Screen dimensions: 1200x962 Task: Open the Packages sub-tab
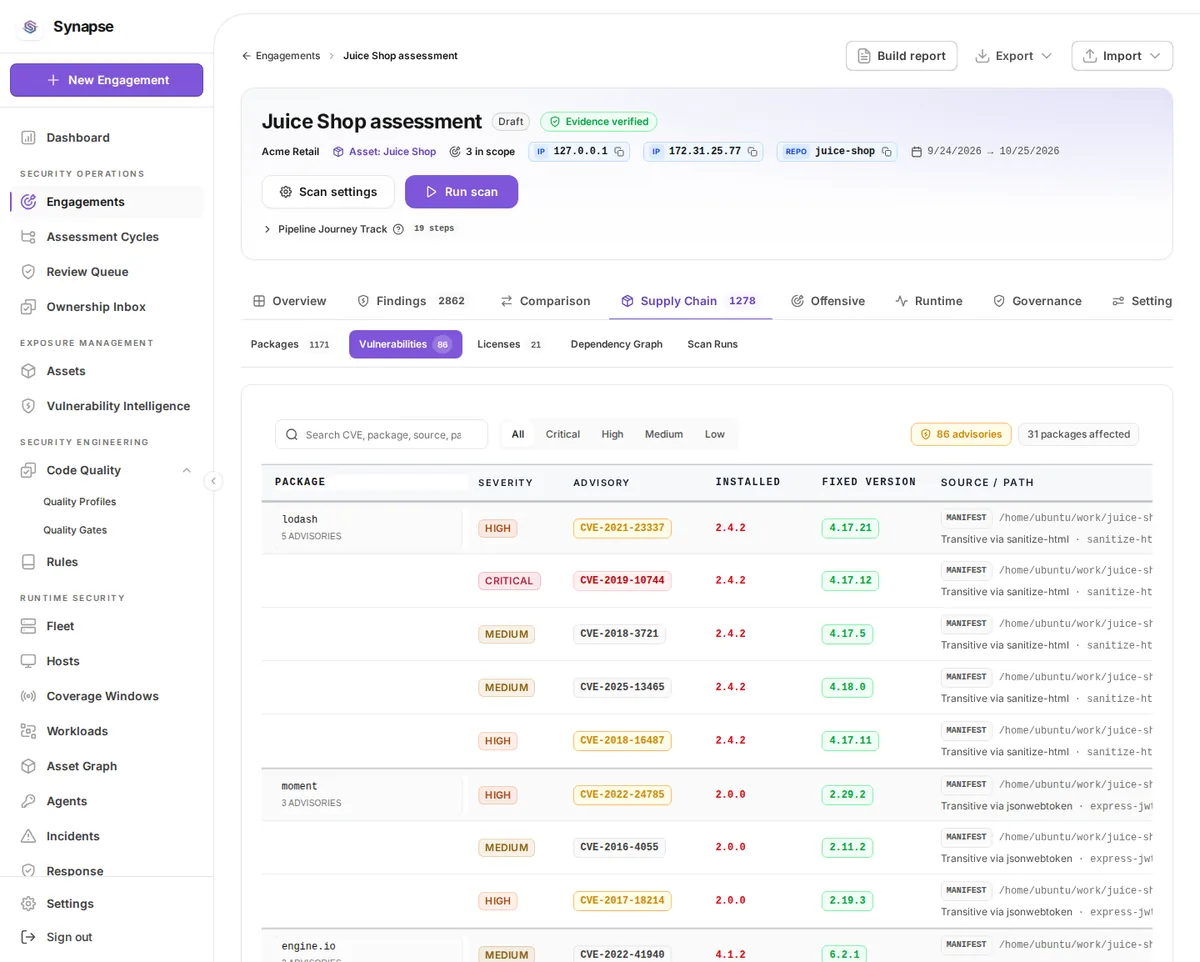[x=290, y=344]
